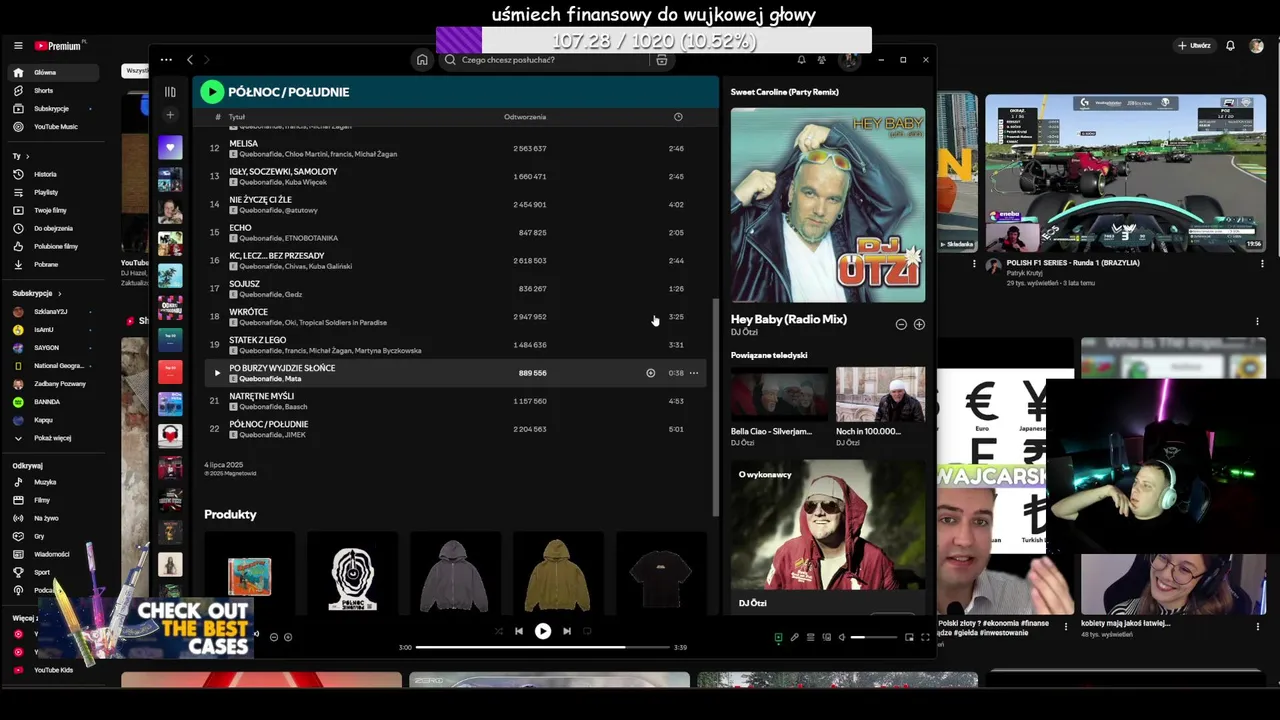Open the Spotify profile avatar menu

pos(849,60)
